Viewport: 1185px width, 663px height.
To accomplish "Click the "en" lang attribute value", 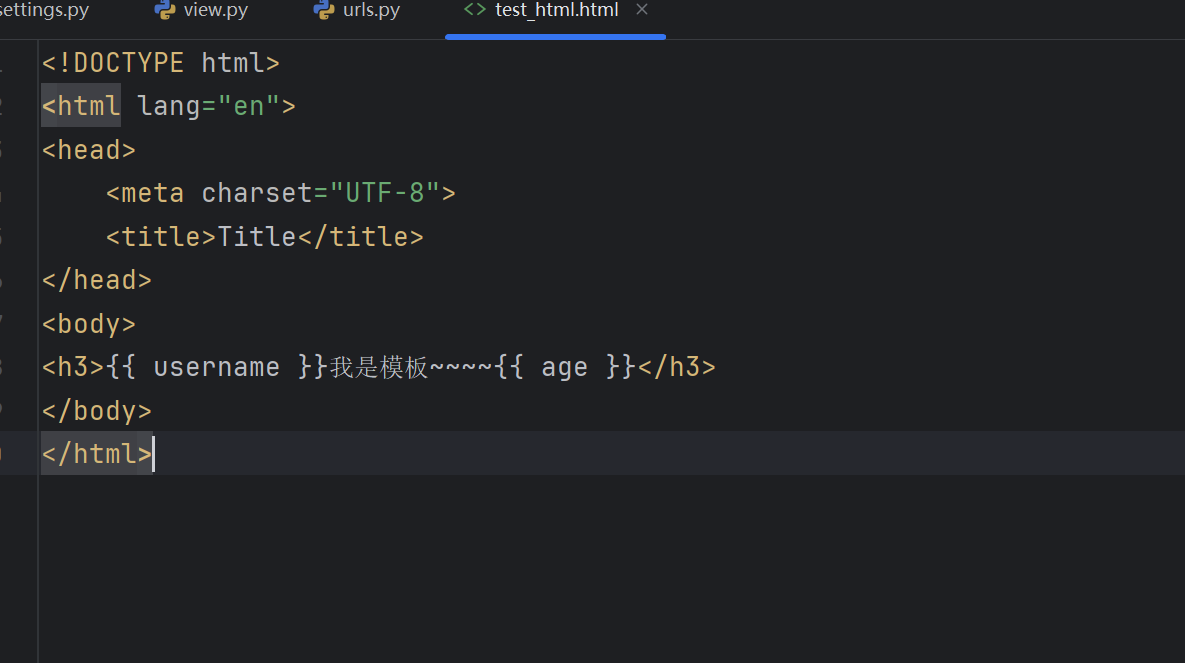I will tap(249, 106).
